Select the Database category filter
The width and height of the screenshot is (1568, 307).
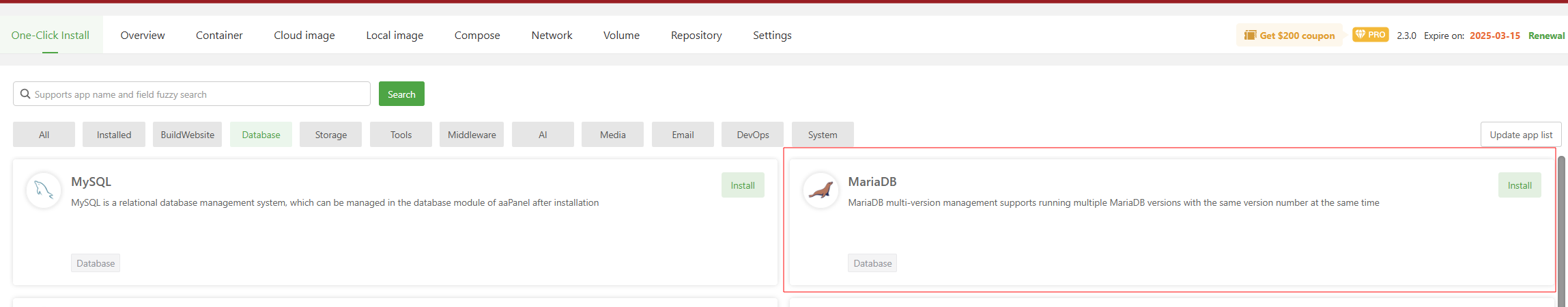click(x=261, y=135)
